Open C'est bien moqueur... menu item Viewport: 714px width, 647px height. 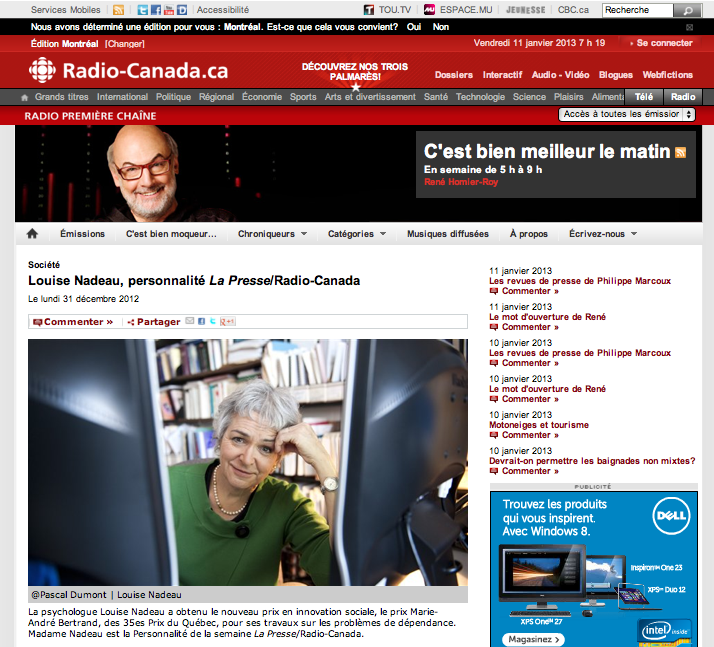point(171,234)
